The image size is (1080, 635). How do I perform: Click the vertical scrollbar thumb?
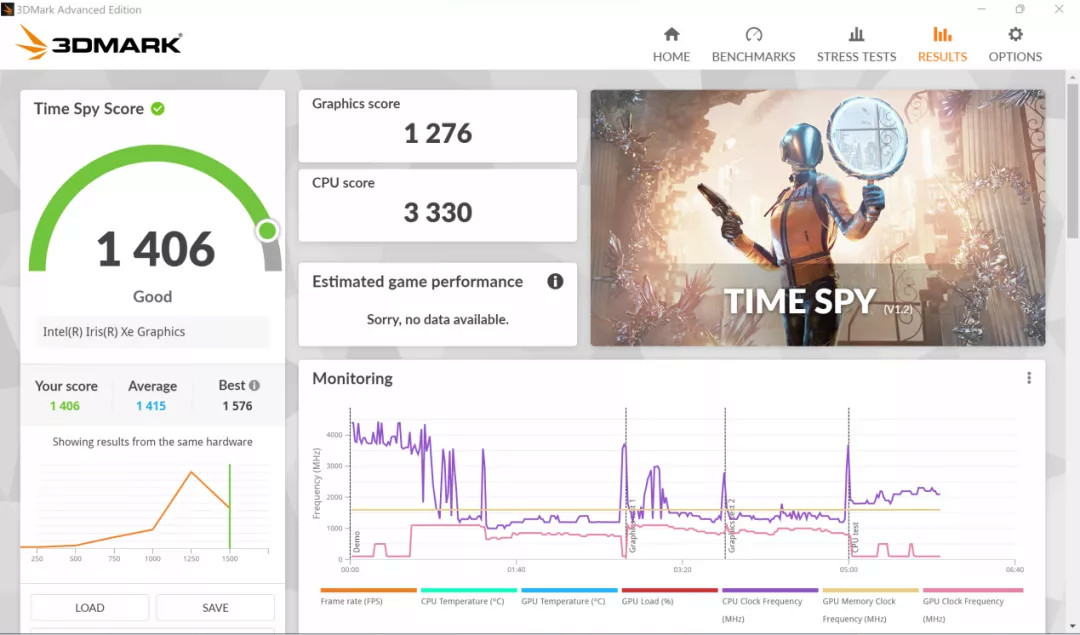click(x=1072, y=160)
